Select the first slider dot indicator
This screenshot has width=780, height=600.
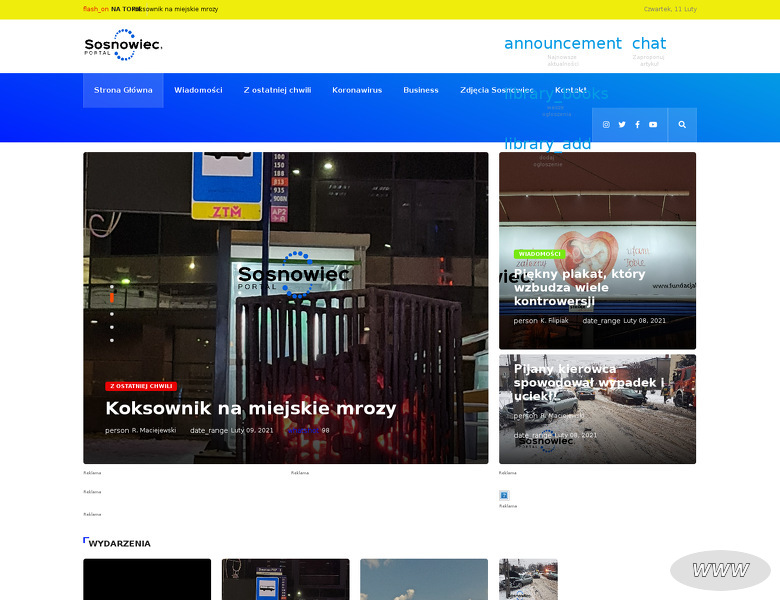pyautogui.click(x=112, y=287)
